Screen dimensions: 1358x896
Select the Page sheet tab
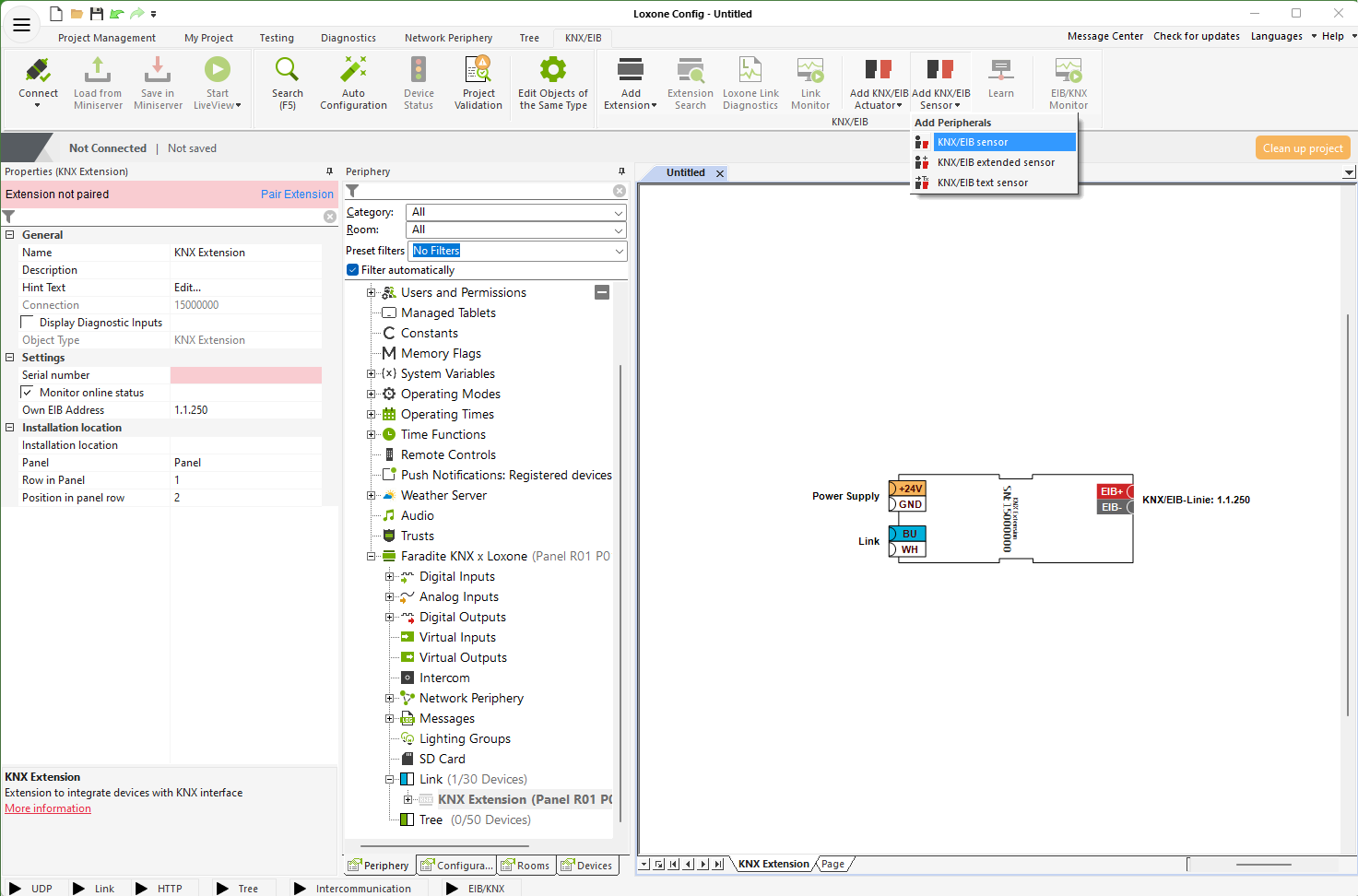coord(833,864)
